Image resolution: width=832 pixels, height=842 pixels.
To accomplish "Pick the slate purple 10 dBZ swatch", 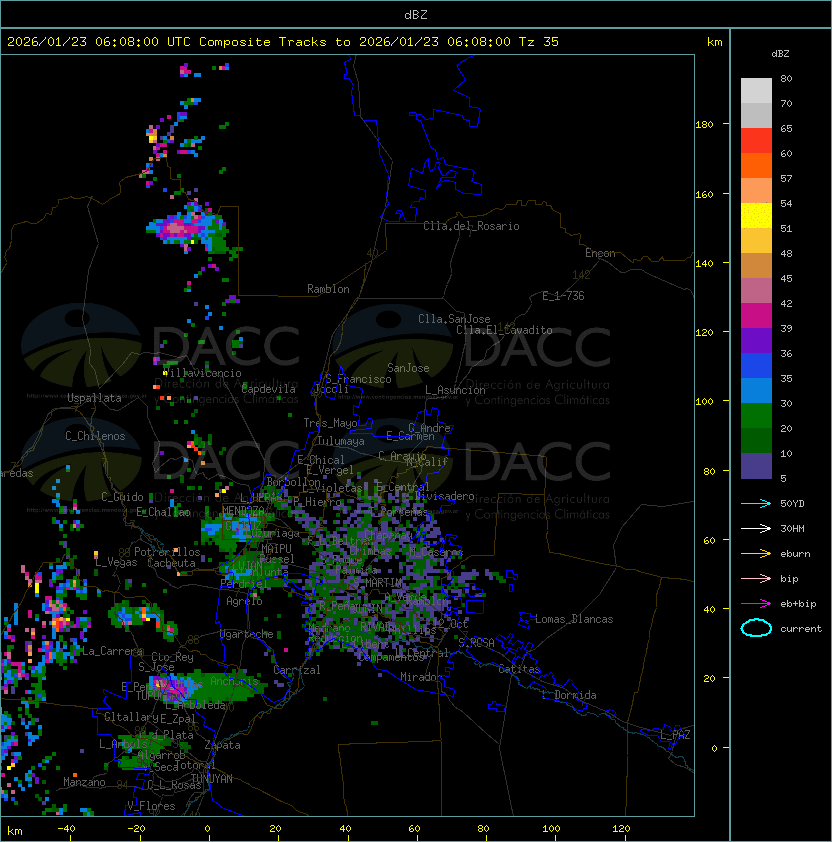I will click(x=756, y=466).
